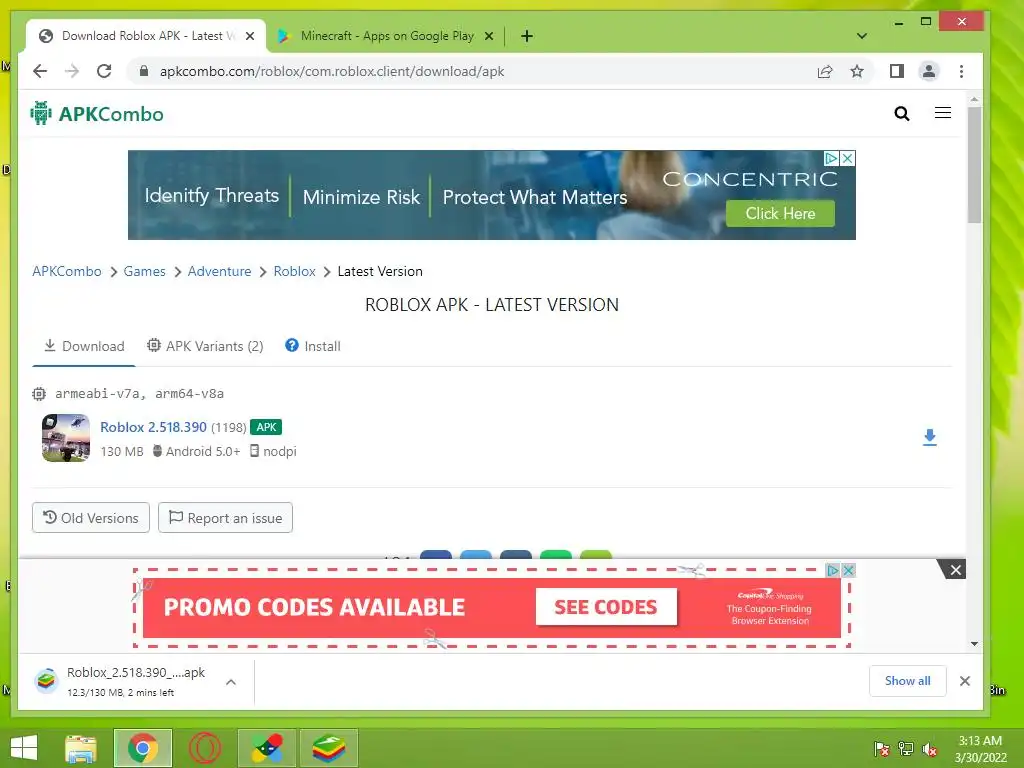
Task: Click the Old Versions button
Action: click(91, 518)
